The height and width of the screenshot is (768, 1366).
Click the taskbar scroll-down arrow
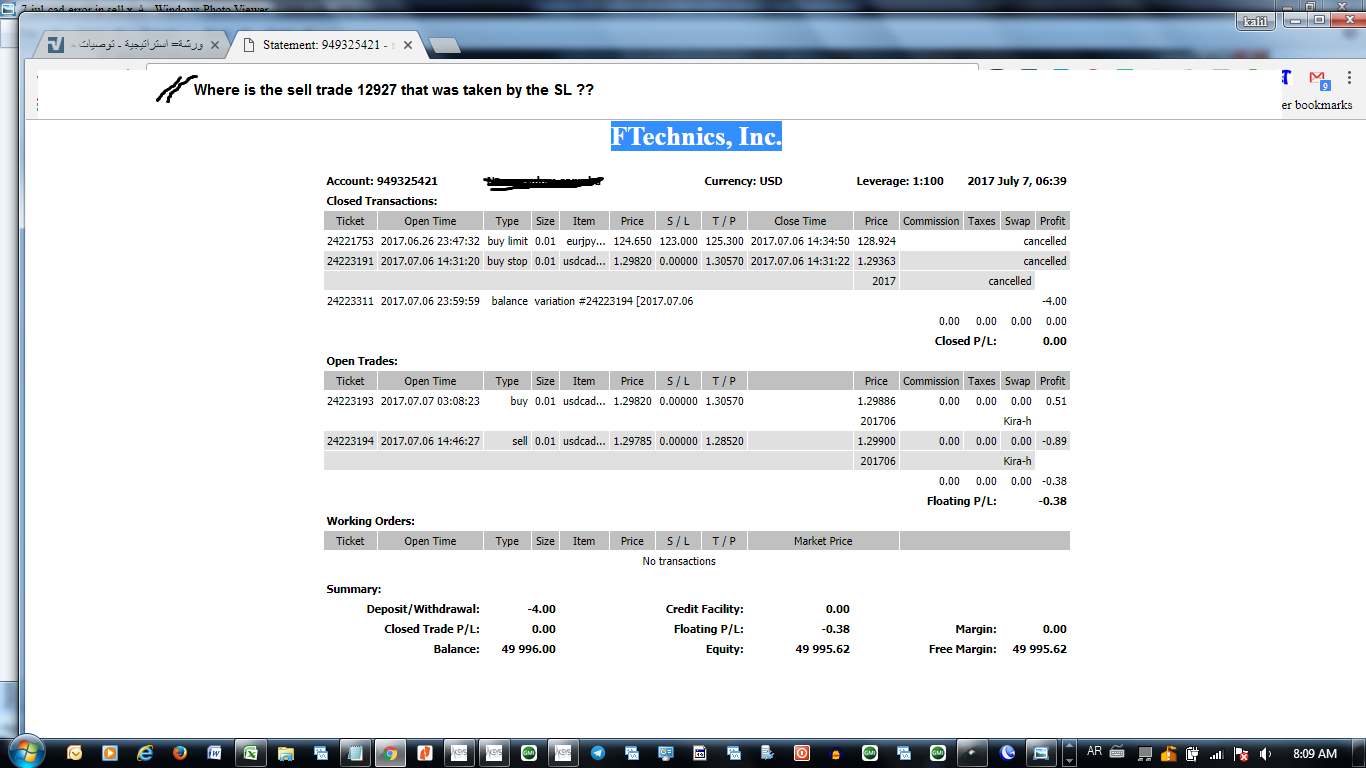1069,759
